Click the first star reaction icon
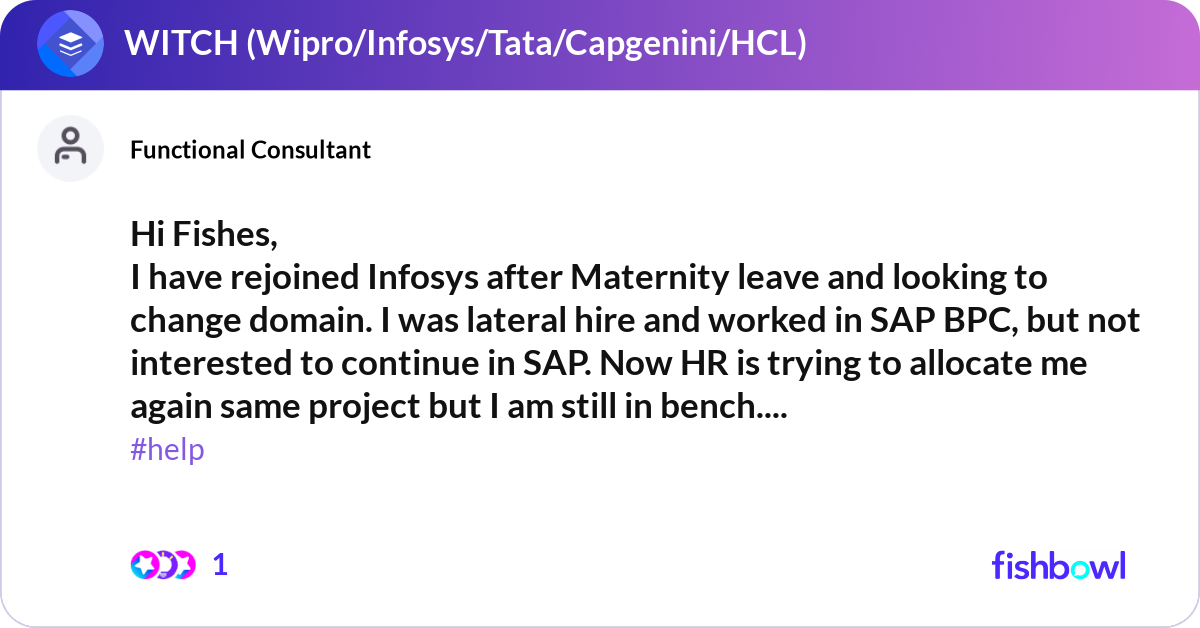1200x628 pixels. coord(144,564)
